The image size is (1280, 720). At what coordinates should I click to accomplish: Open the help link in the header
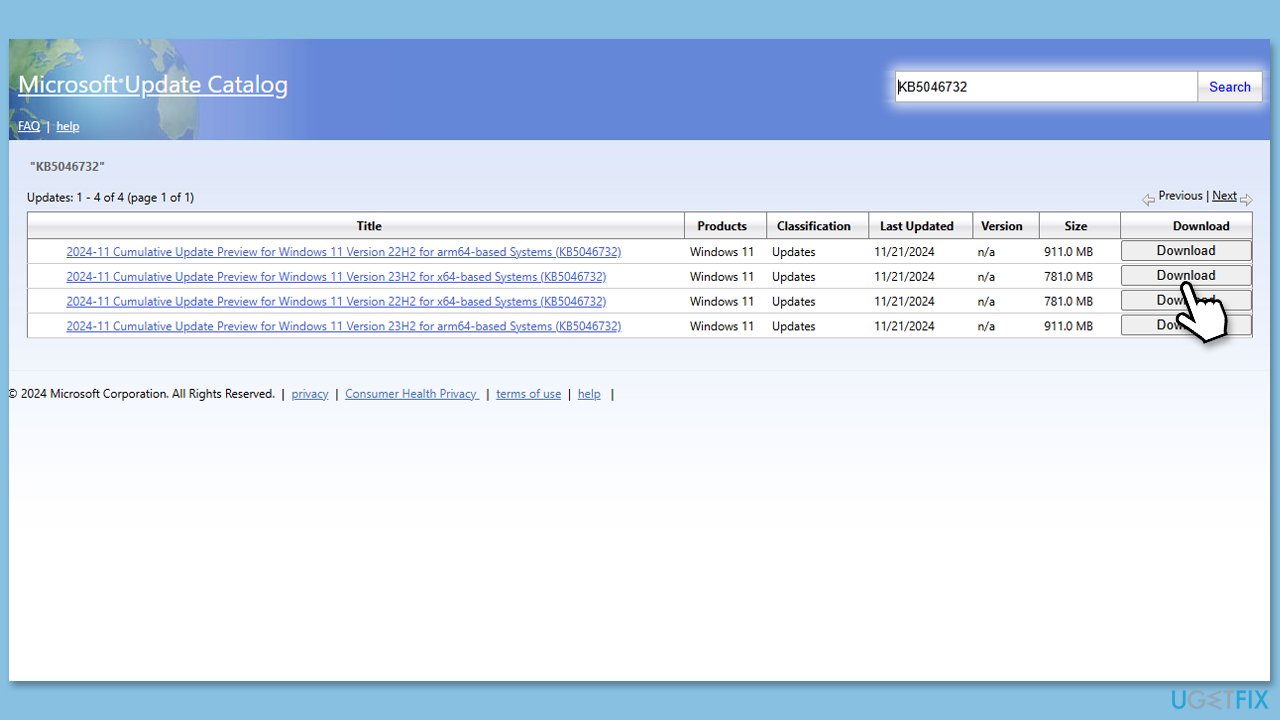coord(67,126)
